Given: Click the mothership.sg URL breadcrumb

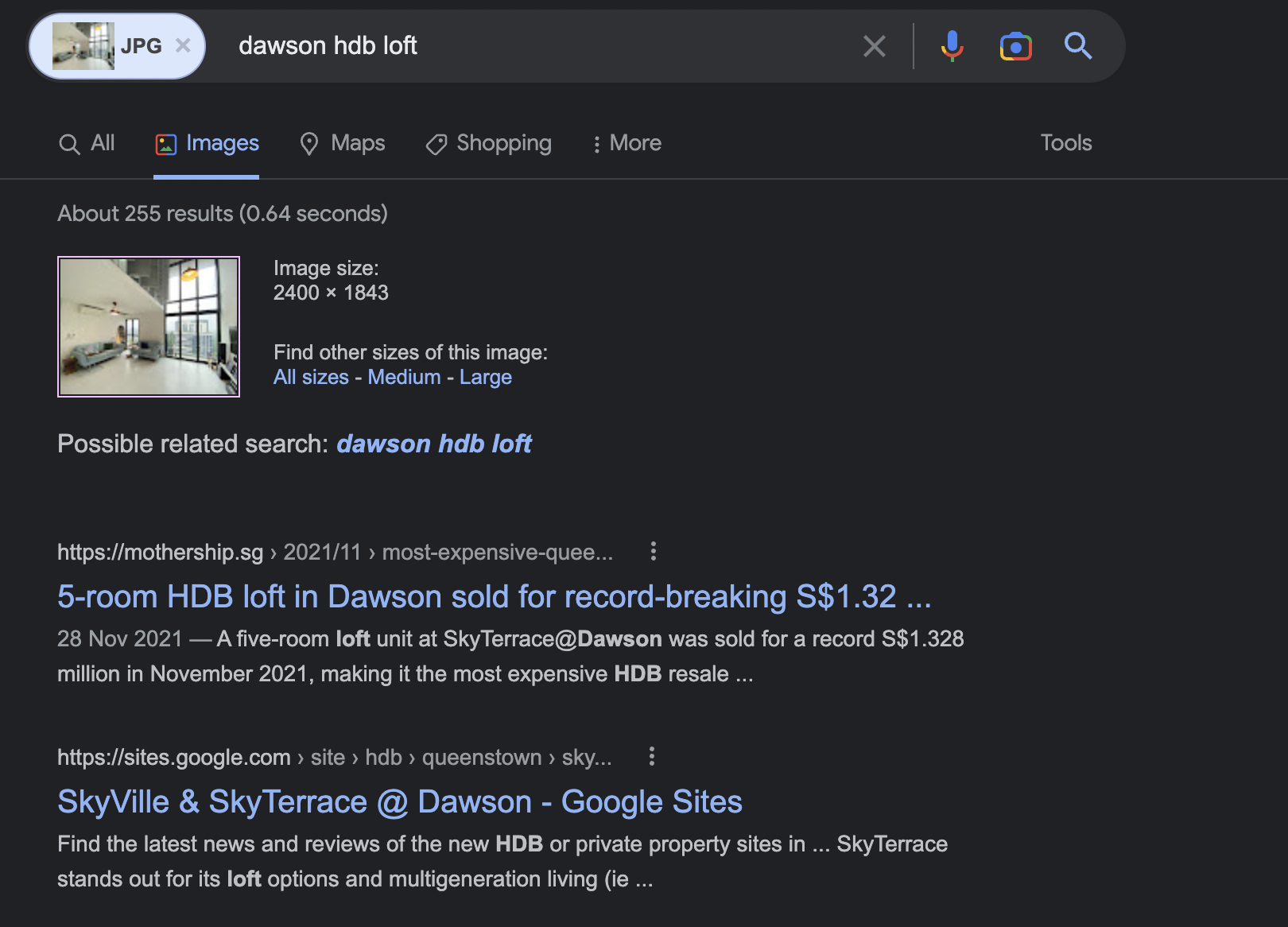Looking at the screenshot, I should point(335,552).
